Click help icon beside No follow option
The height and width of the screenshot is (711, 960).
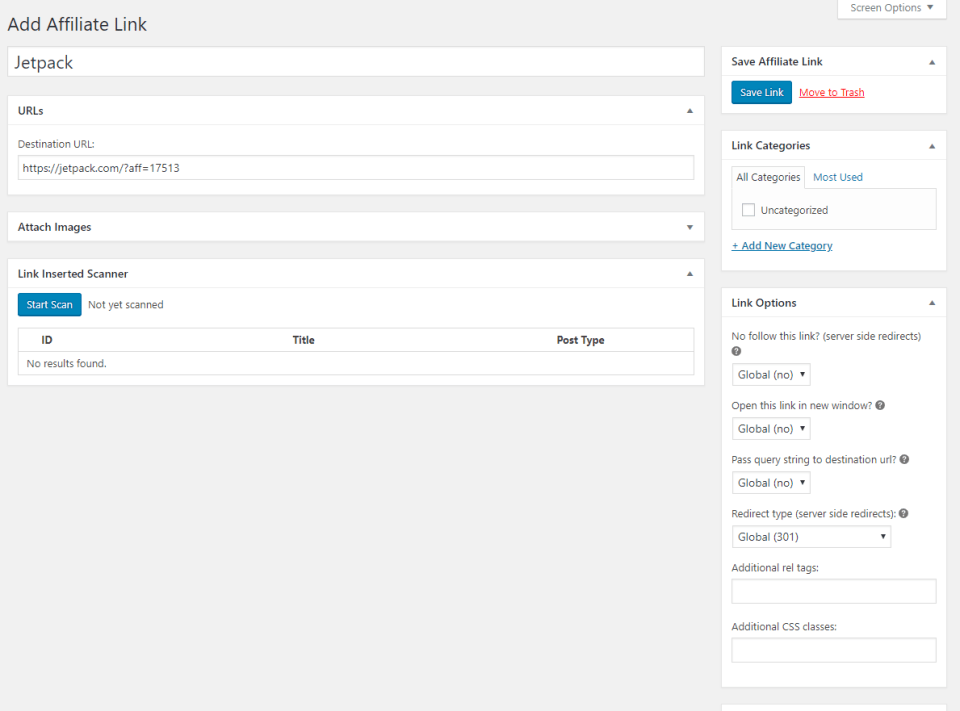tap(737, 352)
